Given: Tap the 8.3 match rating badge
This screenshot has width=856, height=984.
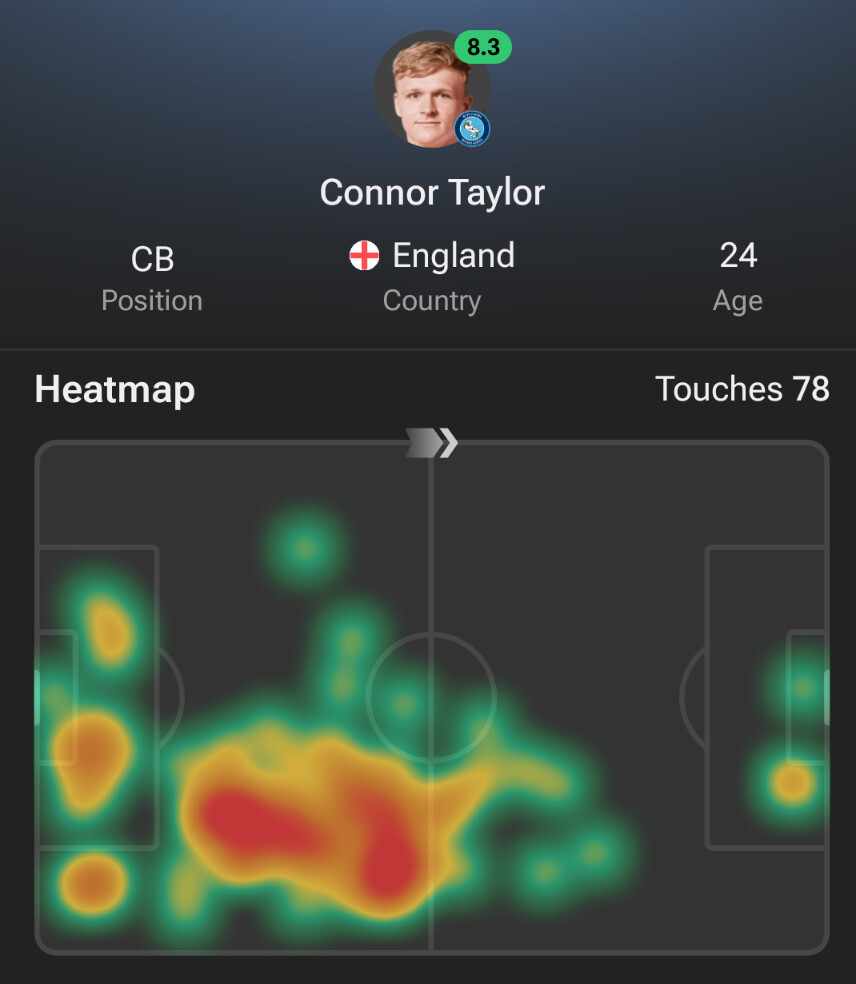Looking at the screenshot, I should tap(483, 46).
